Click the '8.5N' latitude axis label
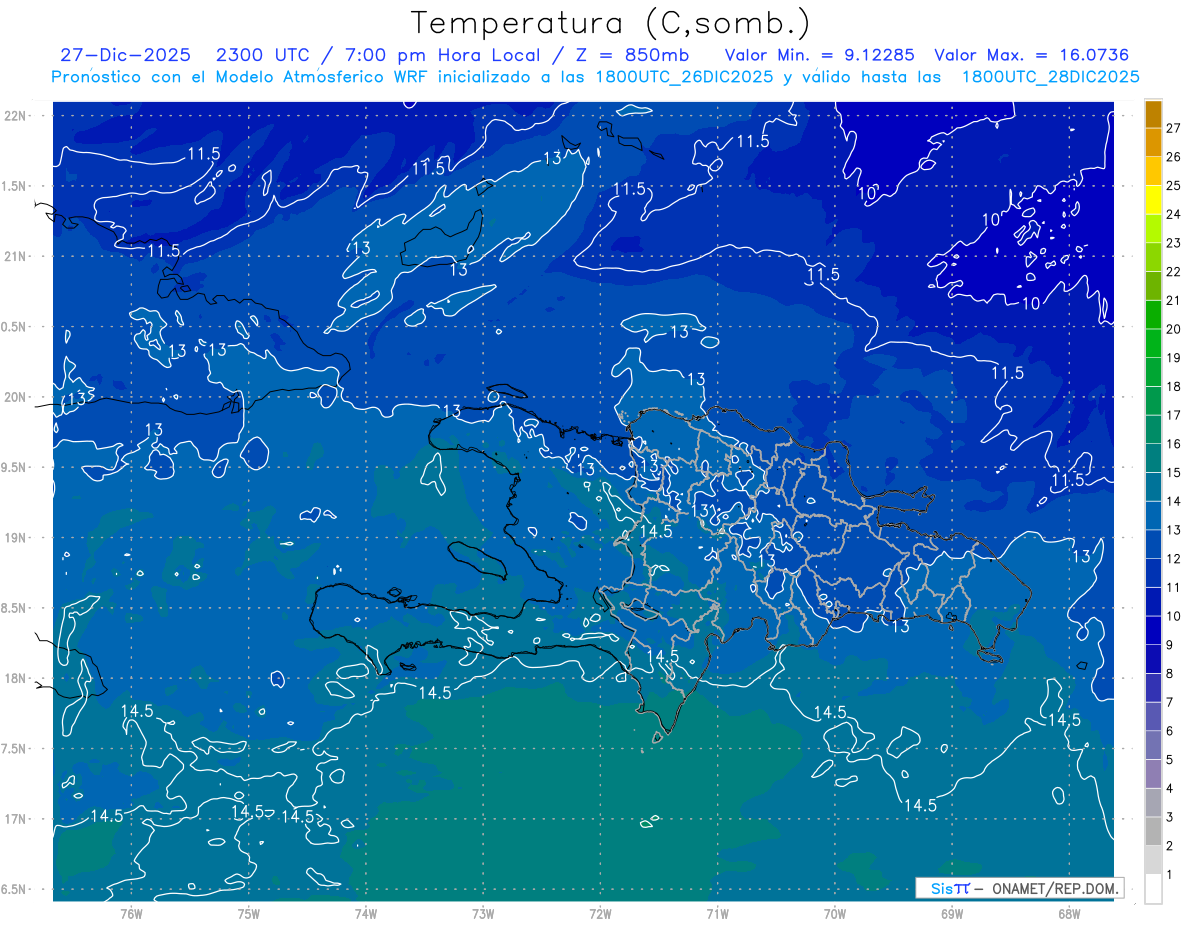The height and width of the screenshot is (927, 1200). pos(14,608)
